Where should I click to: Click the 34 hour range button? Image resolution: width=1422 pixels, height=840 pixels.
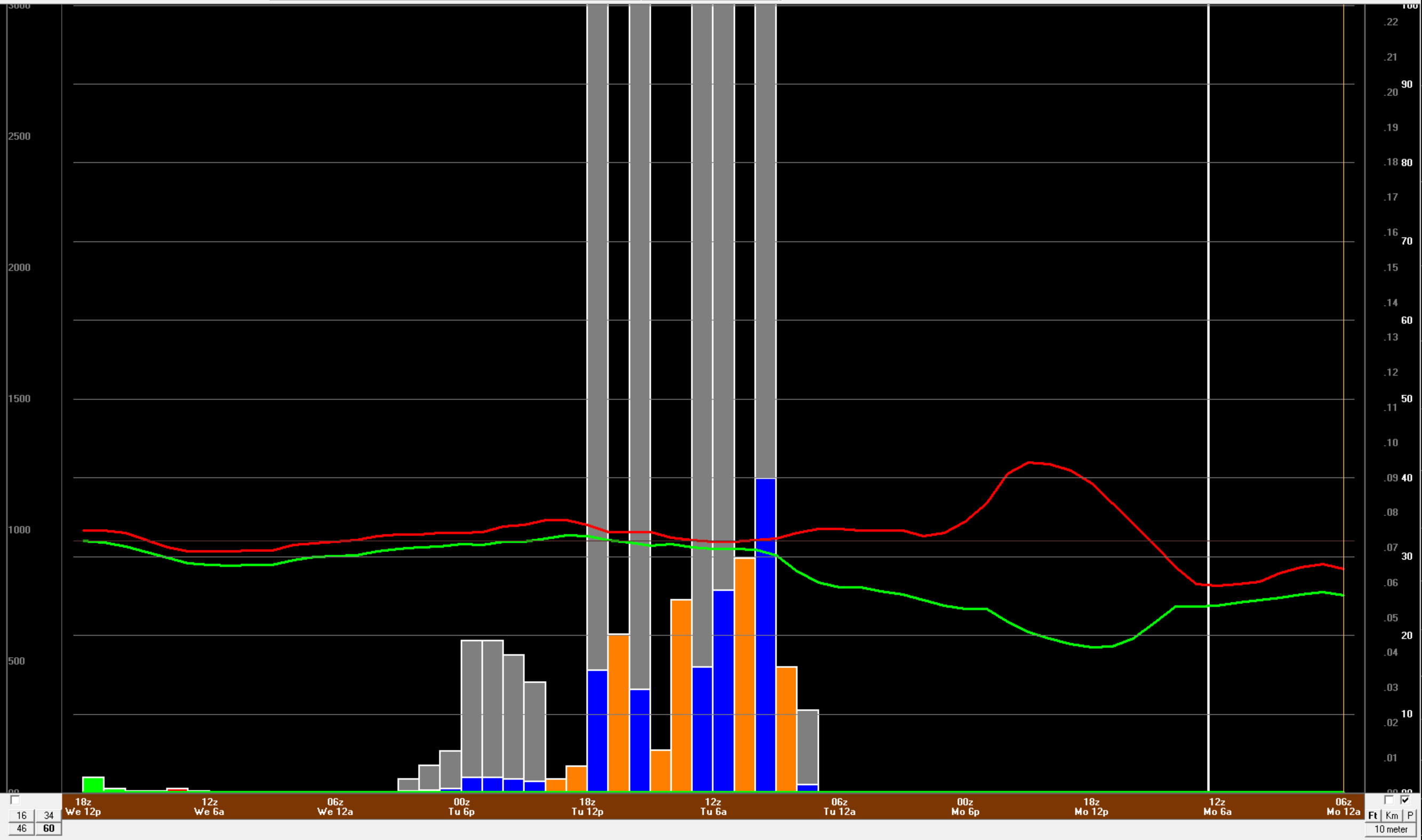(x=49, y=815)
